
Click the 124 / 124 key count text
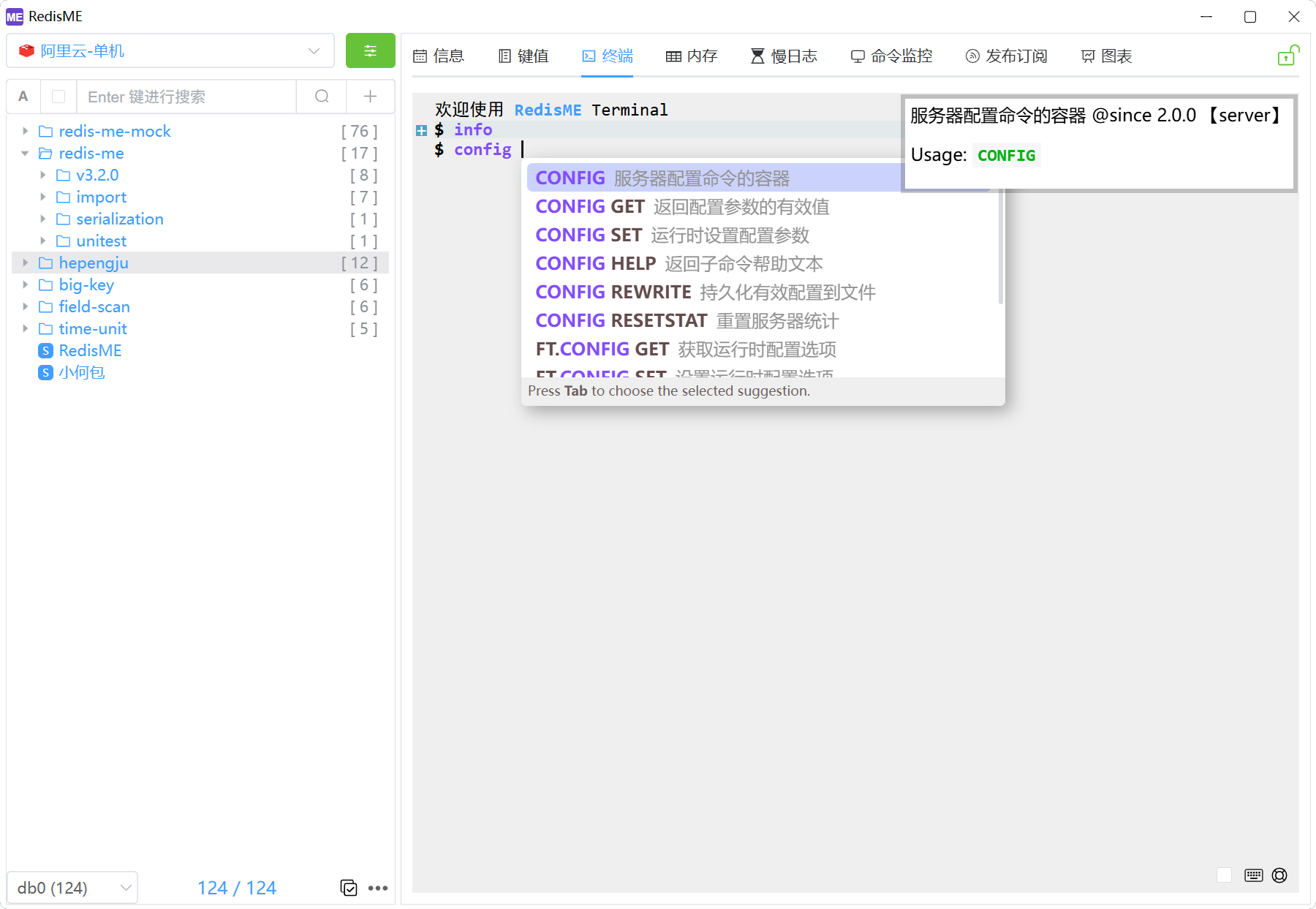click(237, 888)
